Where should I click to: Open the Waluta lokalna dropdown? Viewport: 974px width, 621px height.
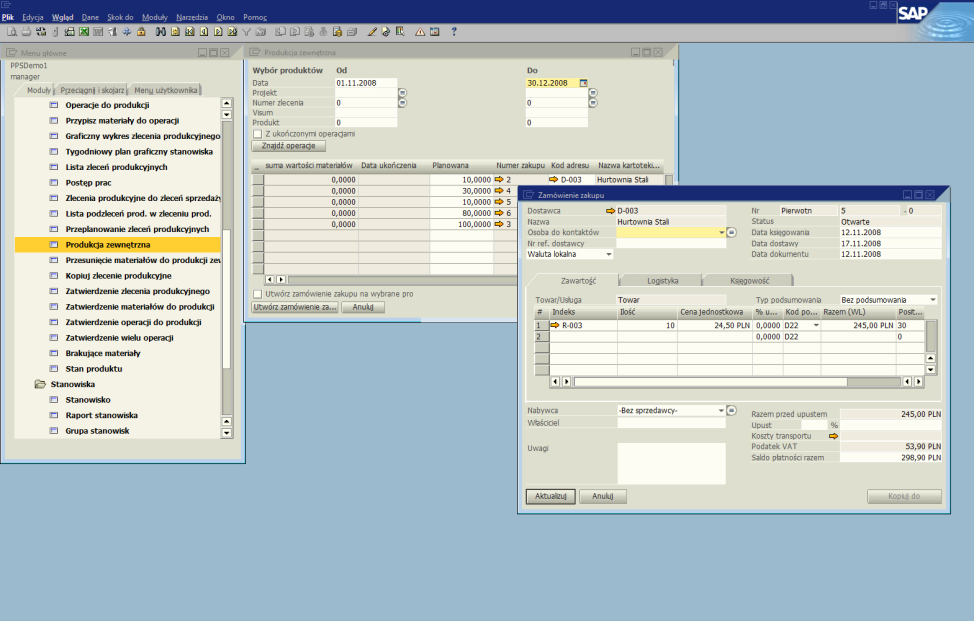click(x=609, y=254)
